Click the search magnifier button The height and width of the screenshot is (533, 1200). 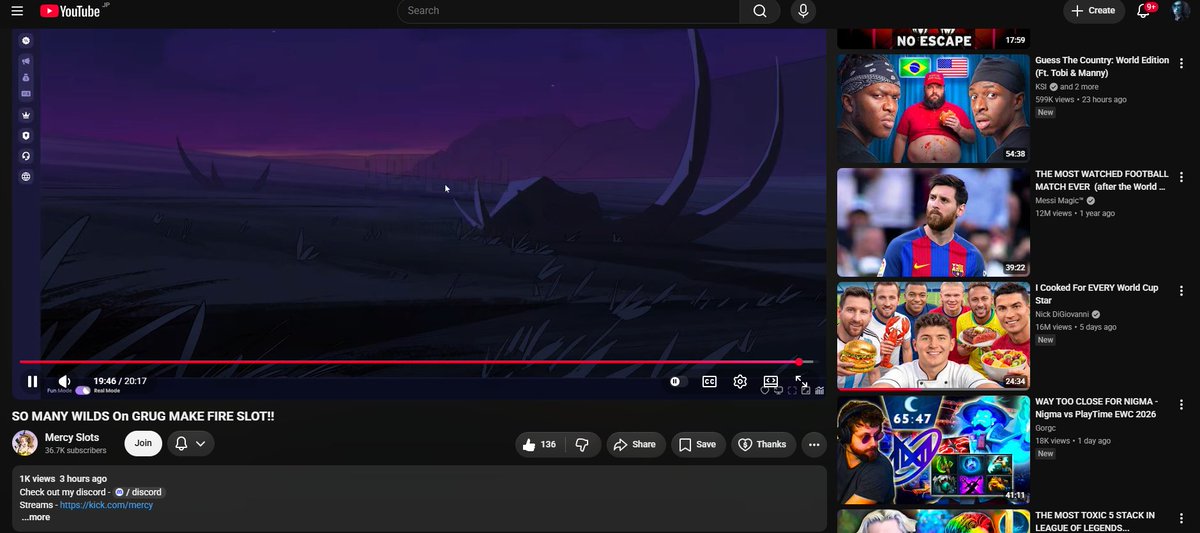(x=760, y=11)
